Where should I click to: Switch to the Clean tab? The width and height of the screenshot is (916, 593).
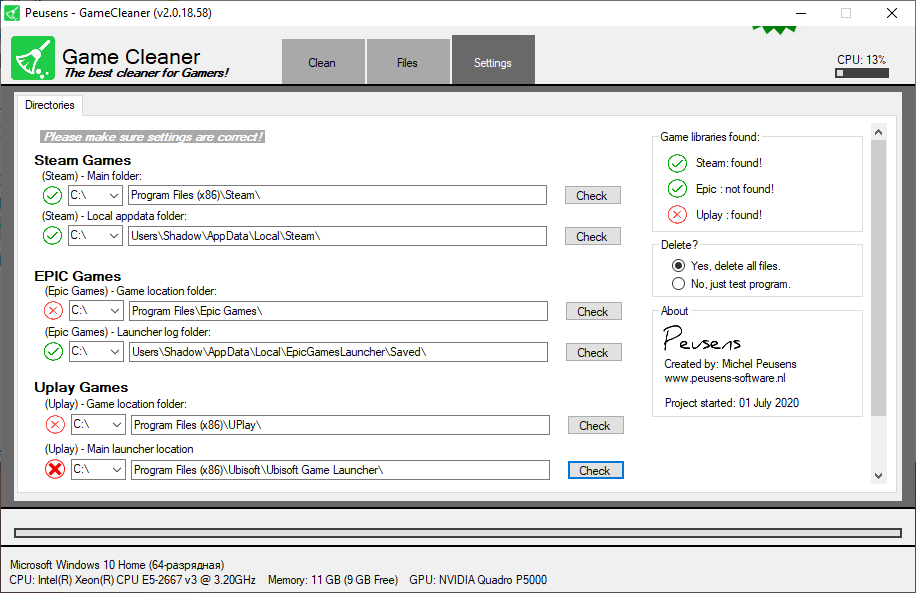(x=323, y=62)
